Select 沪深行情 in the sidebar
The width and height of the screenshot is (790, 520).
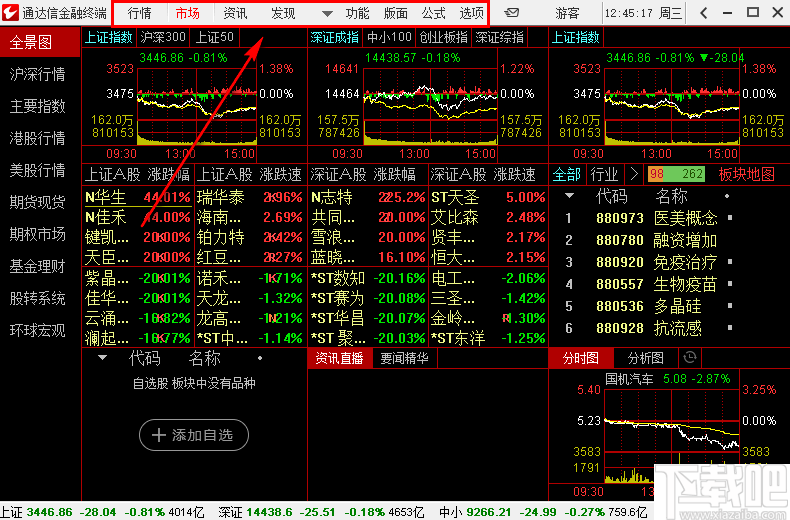point(38,75)
